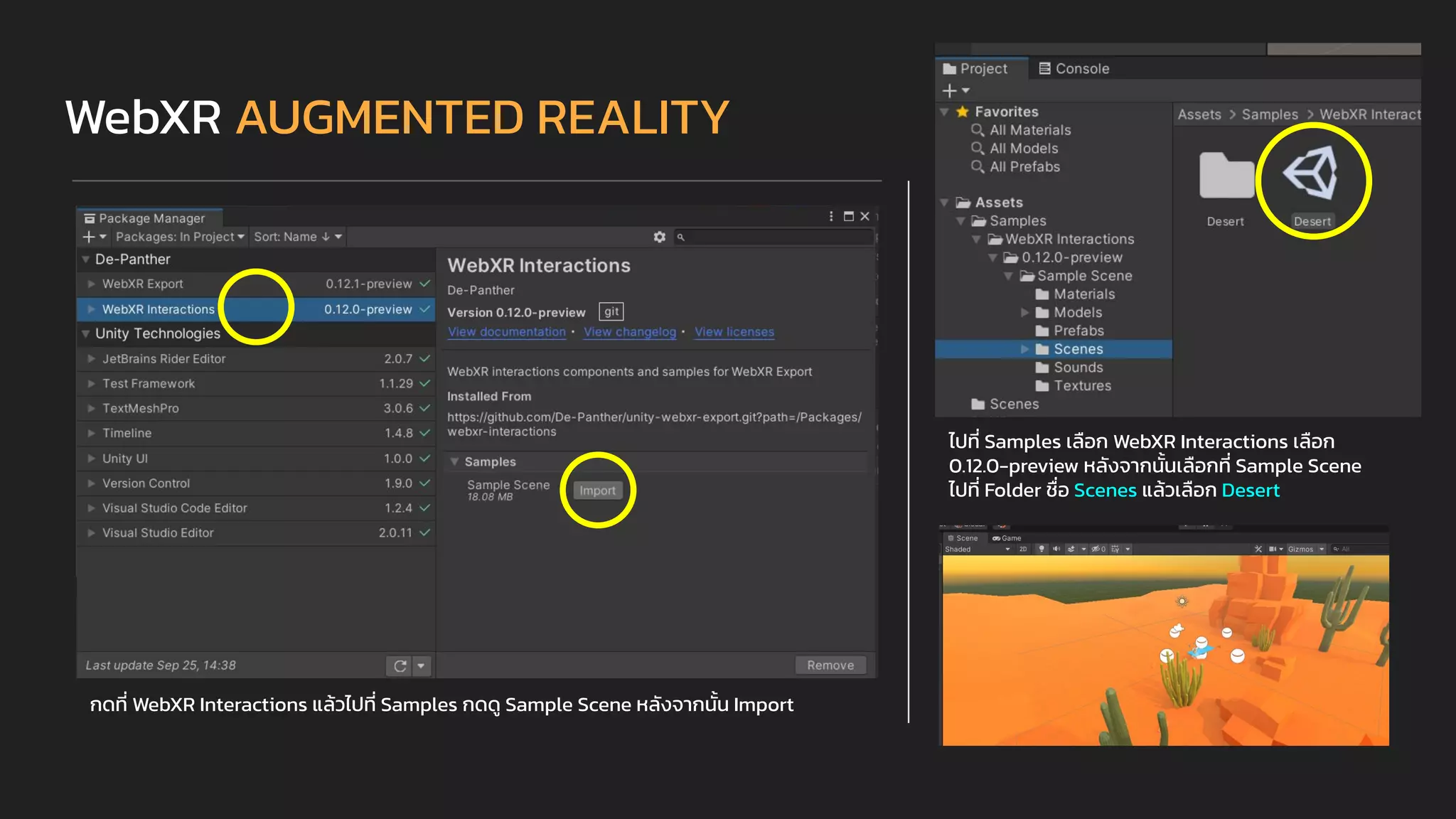Open the Packages: In Project dropdown
Image resolution: width=1456 pixels, height=819 pixels.
coord(180,237)
